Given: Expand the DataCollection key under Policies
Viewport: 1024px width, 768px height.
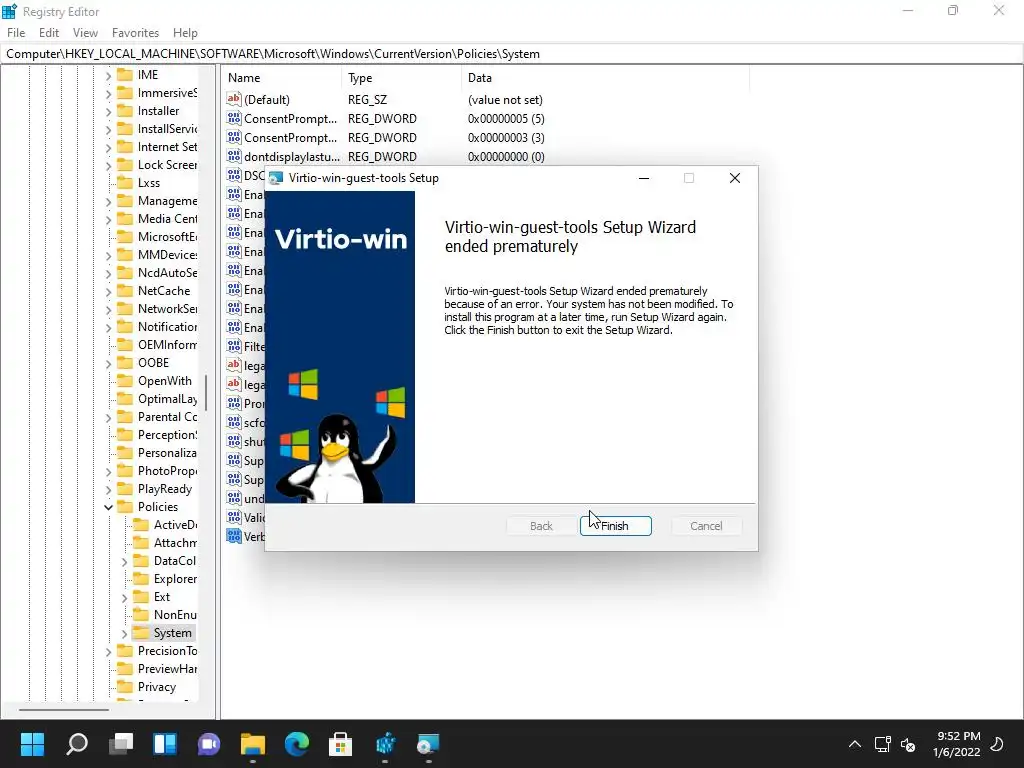Looking at the screenshot, I should (x=124, y=562).
